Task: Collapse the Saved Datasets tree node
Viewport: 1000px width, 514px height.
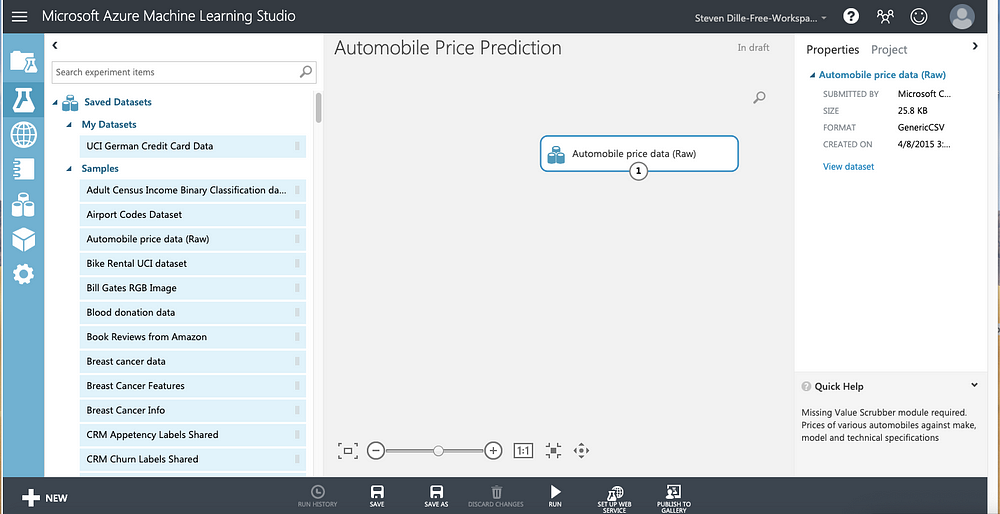Action: point(55,102)
